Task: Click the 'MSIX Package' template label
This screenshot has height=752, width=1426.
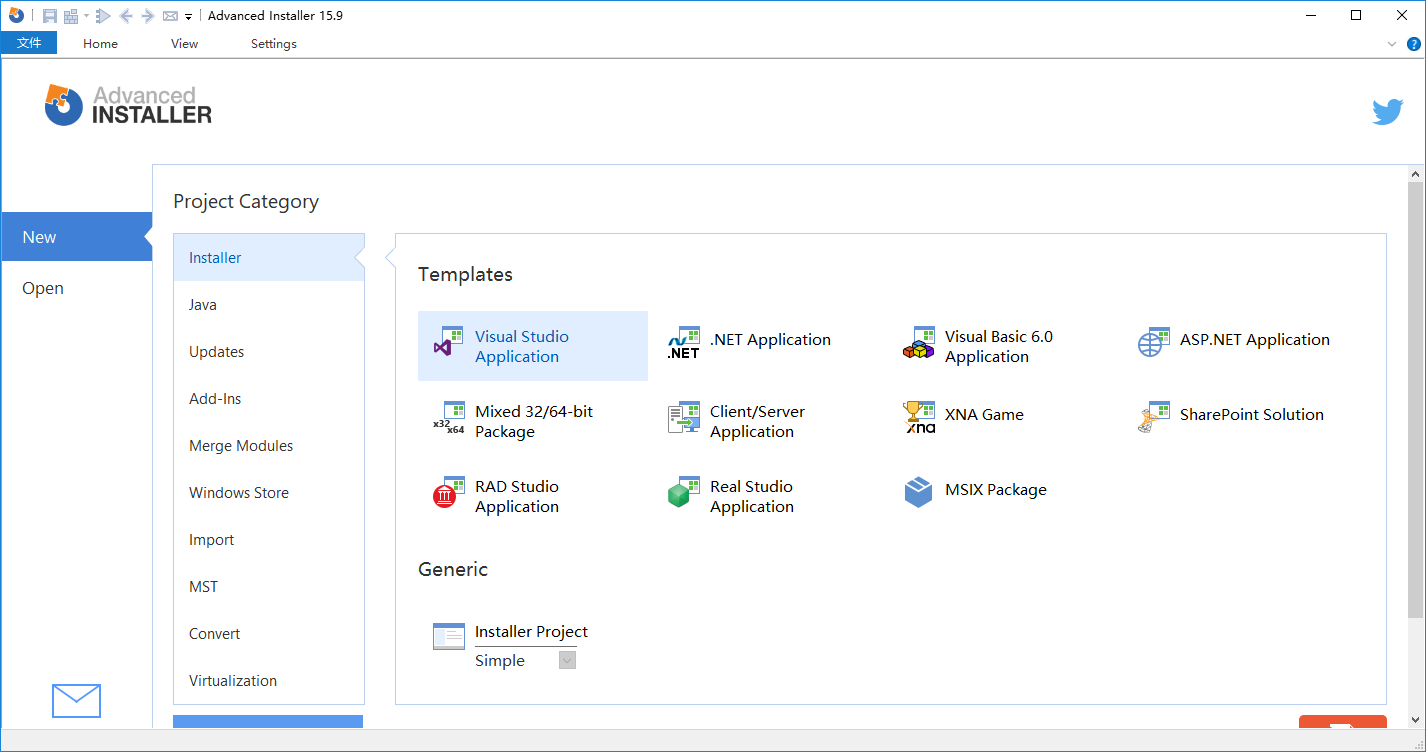Action: click(996, 489)
